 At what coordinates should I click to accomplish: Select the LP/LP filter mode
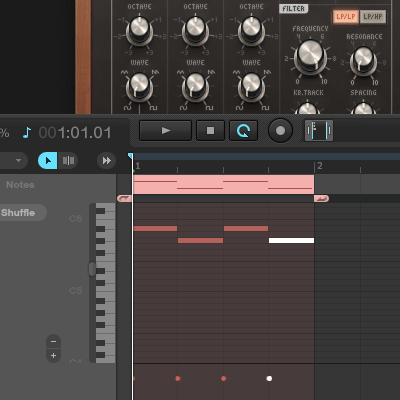pyautogui.click(x=346, y=17)
